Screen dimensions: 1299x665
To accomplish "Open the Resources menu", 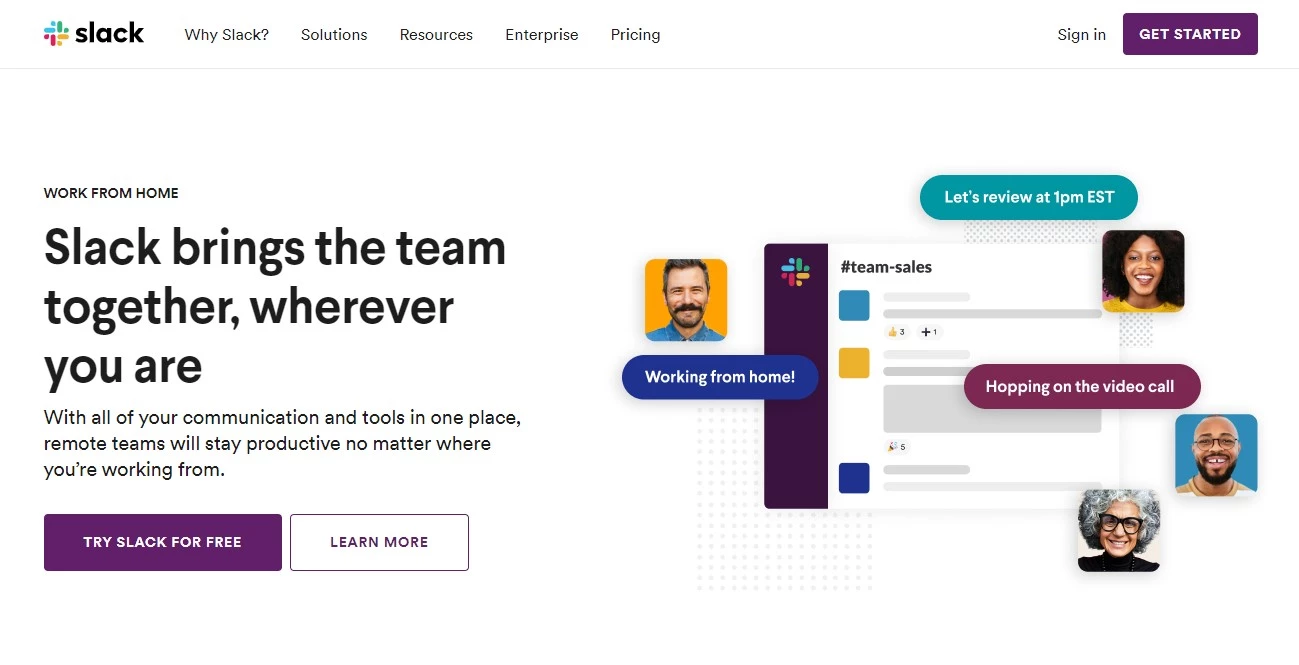I will 436,35.
